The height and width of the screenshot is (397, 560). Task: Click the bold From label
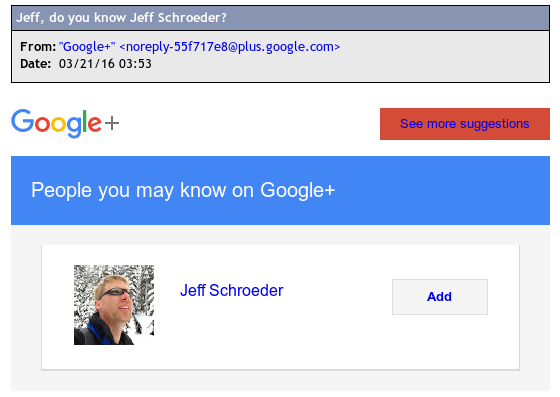point(38,47)
